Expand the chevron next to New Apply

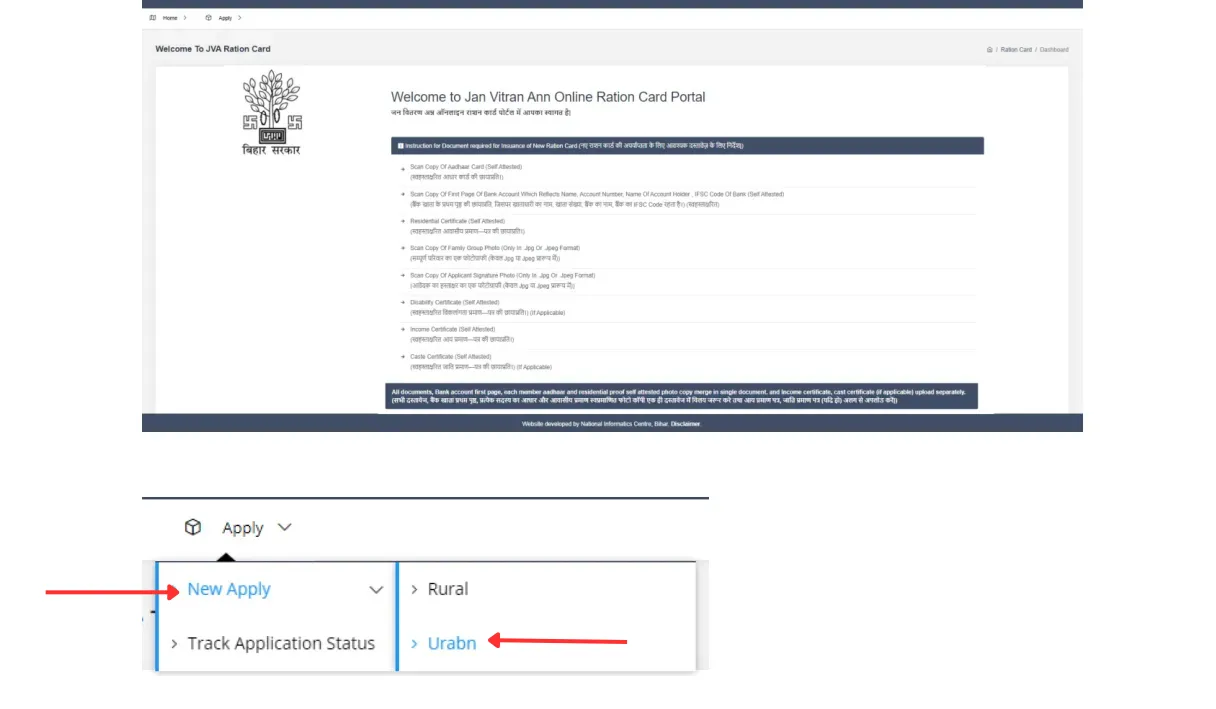point(376,590)
